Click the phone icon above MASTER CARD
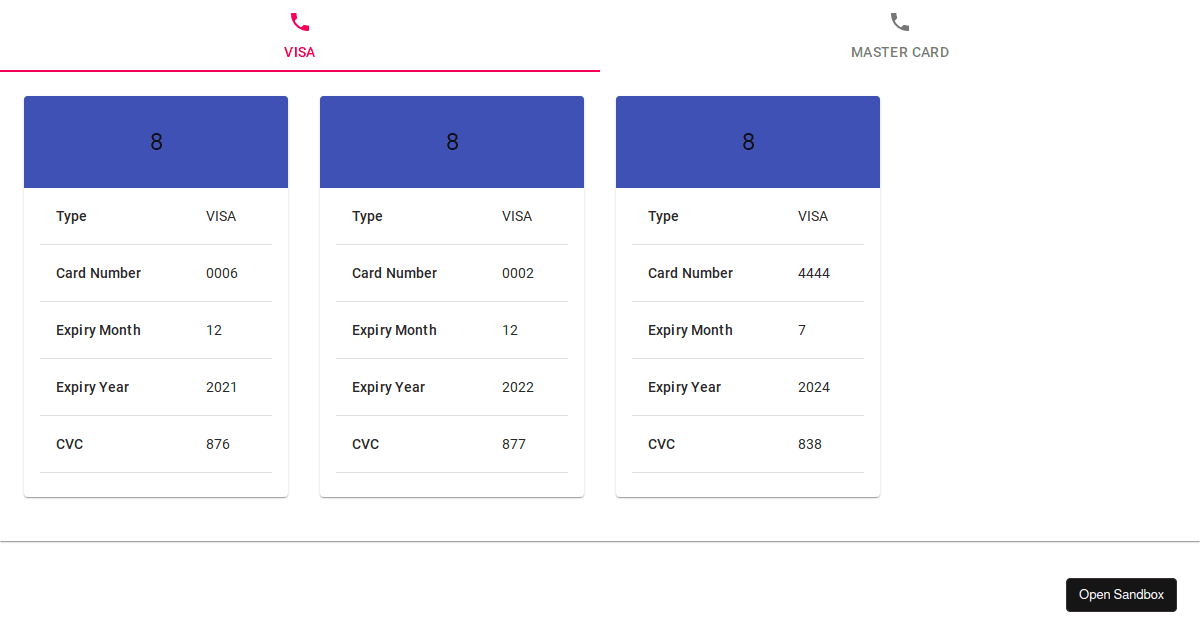 [900, 22]
